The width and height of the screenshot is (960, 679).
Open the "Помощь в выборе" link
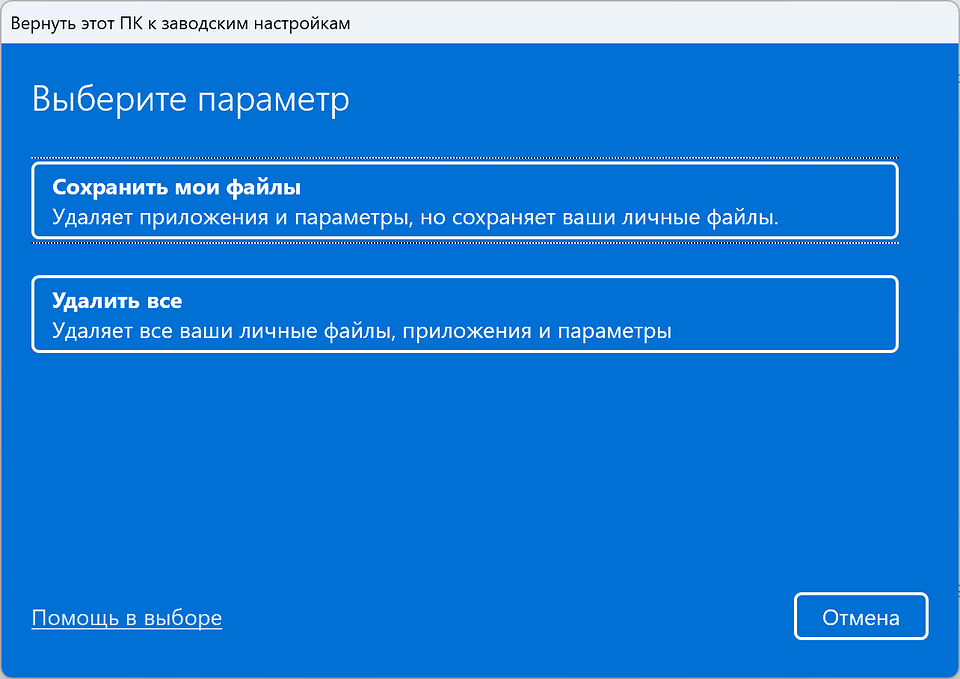[x=127, y=618]
